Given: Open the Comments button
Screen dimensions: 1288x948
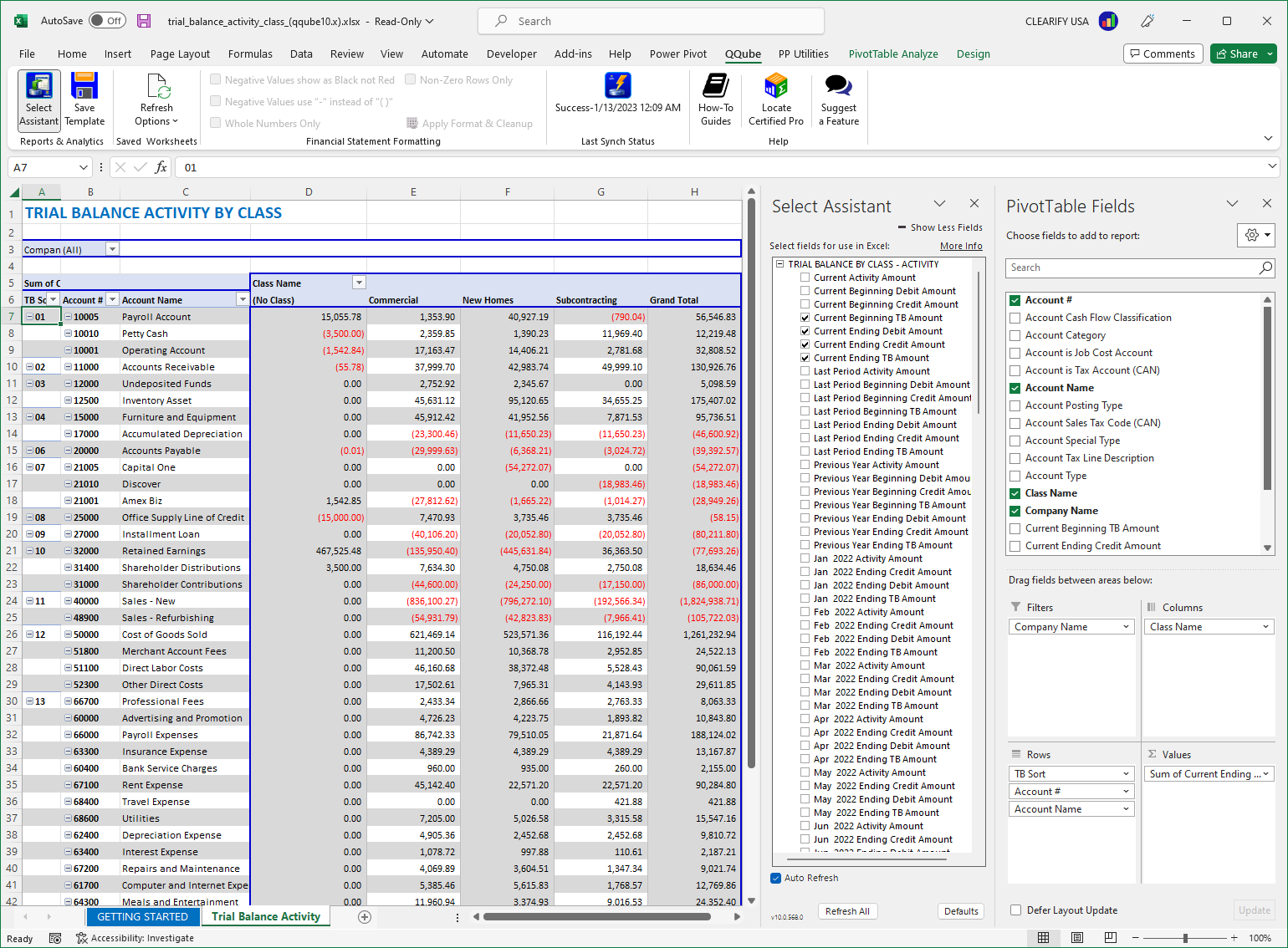Looking at the screenshot, I should (1163, 54).
